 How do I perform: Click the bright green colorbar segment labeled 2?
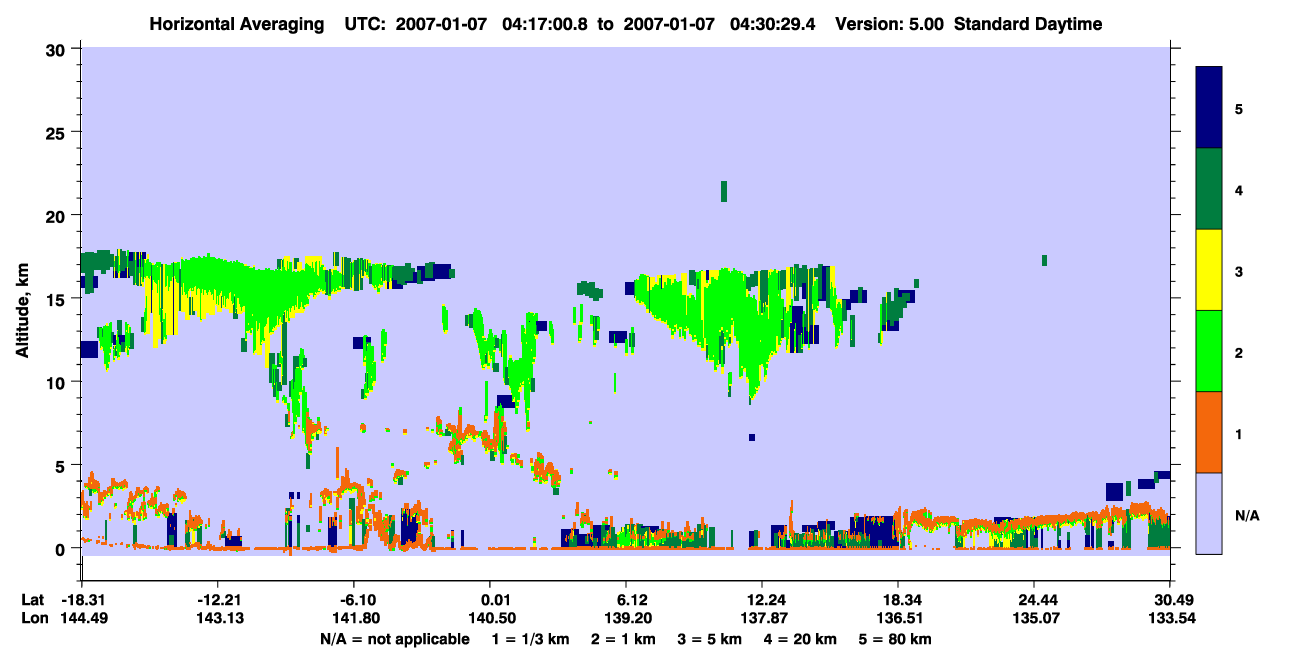[x=1209, y=351]
